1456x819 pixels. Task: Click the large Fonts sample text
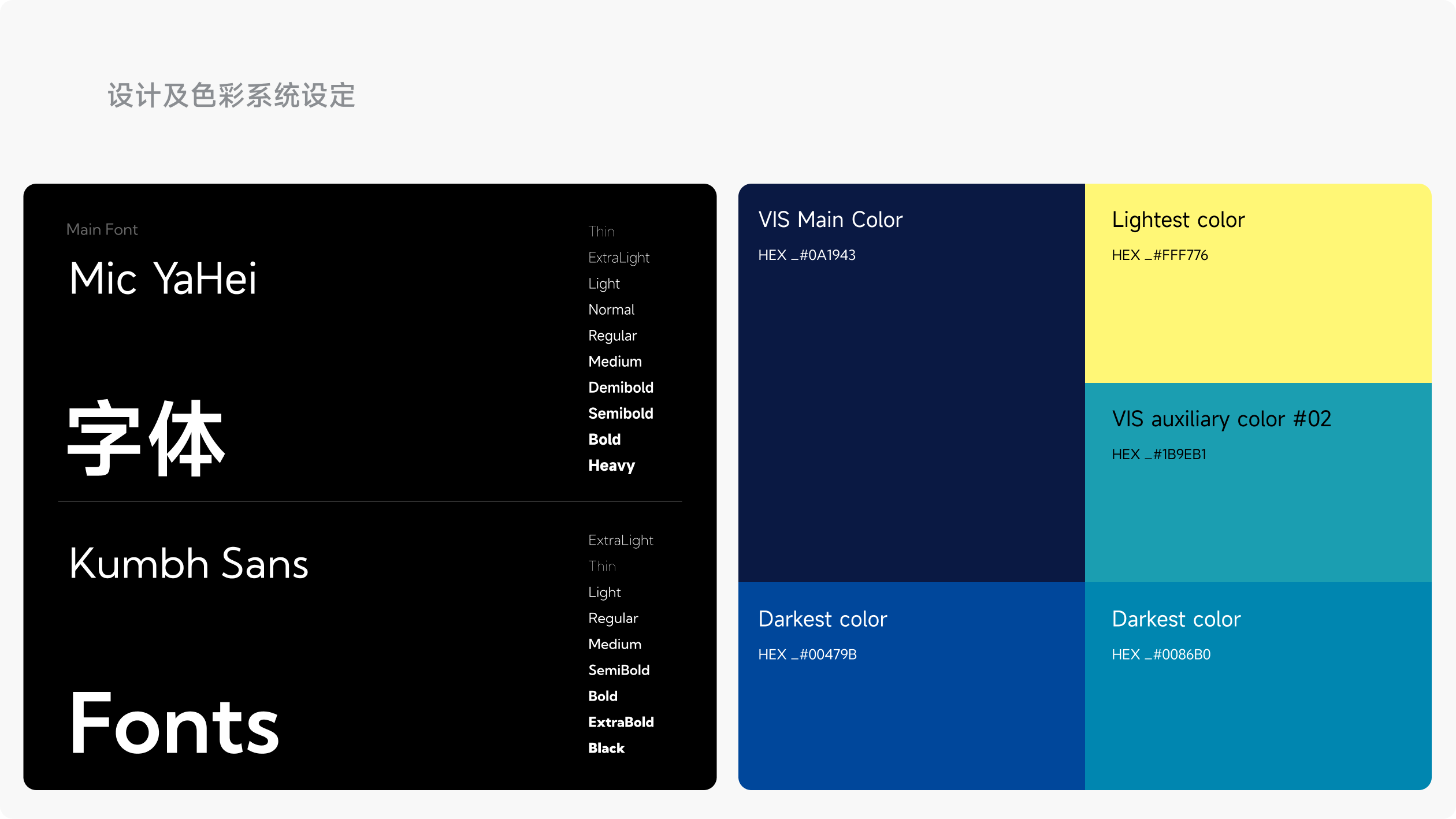(x=174, y=723)
